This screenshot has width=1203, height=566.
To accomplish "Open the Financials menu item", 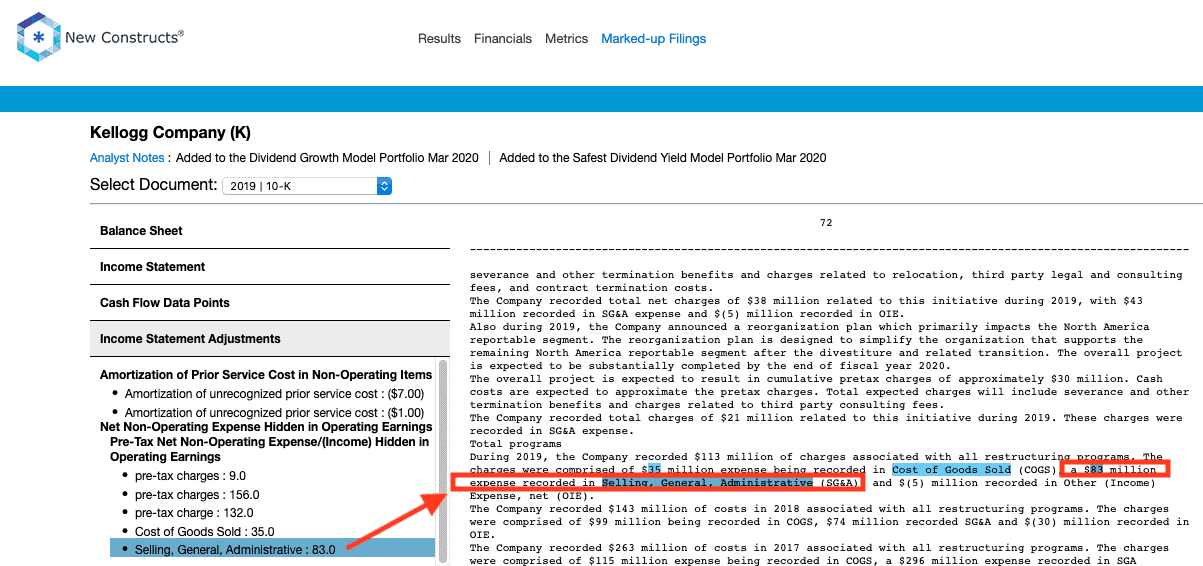I will point(503,39).
